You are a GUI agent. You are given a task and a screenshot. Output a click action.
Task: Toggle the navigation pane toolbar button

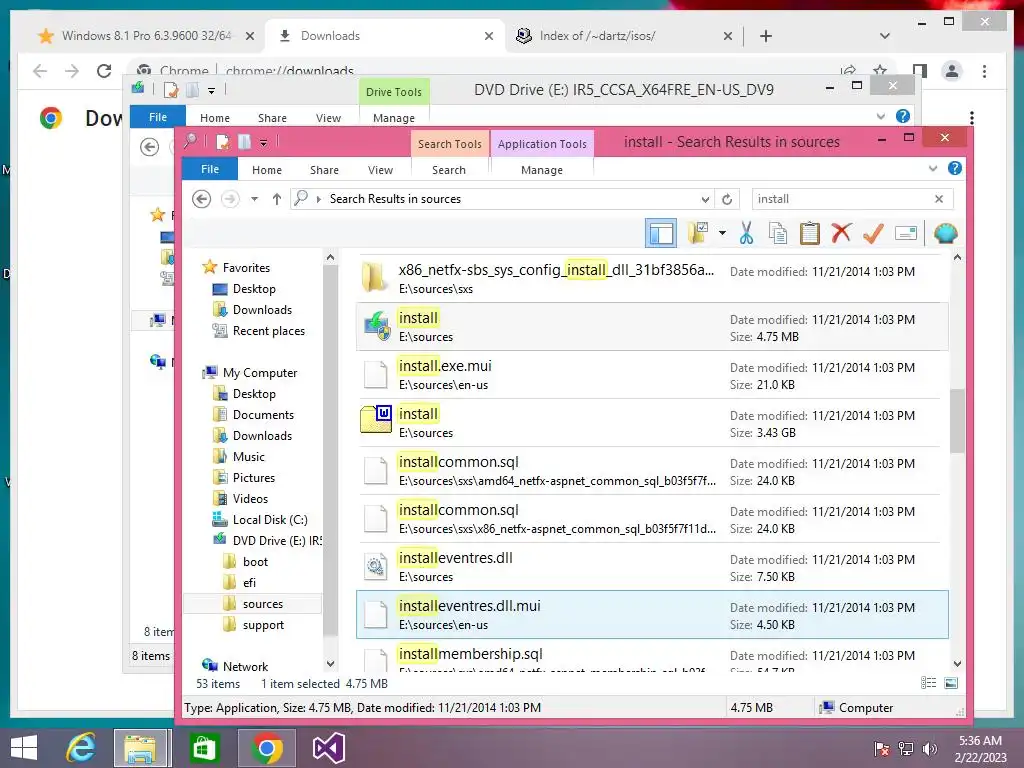(x=660, y=233)
